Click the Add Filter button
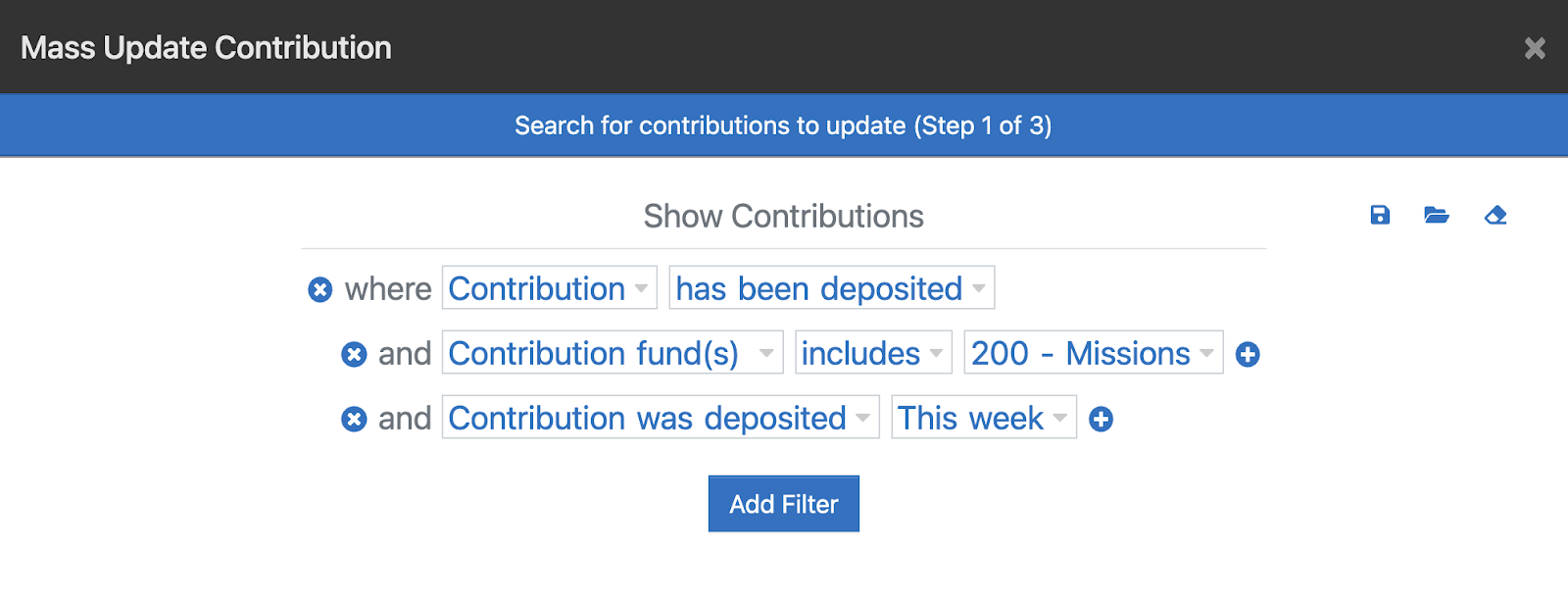The height and width of the screenshot is (603, 1568). click(784, 504)
